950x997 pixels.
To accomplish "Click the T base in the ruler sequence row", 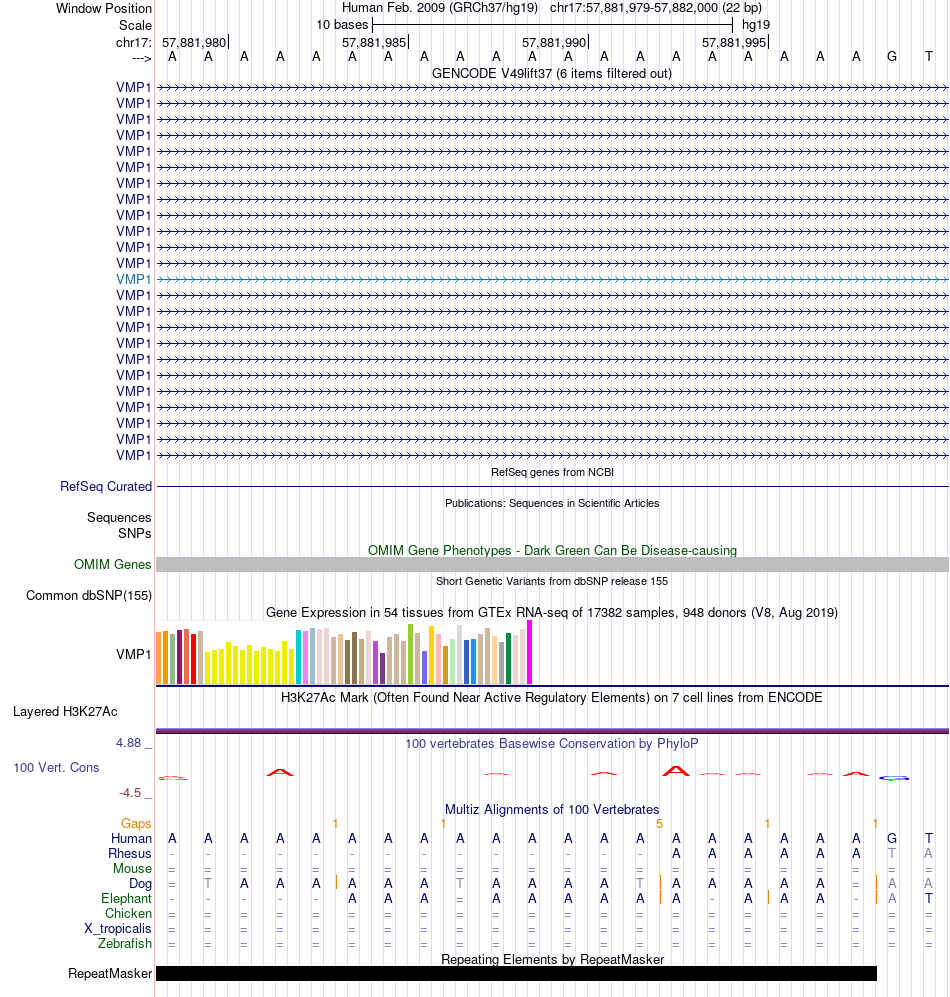I will pyautogui.click(x=928, y=57).
